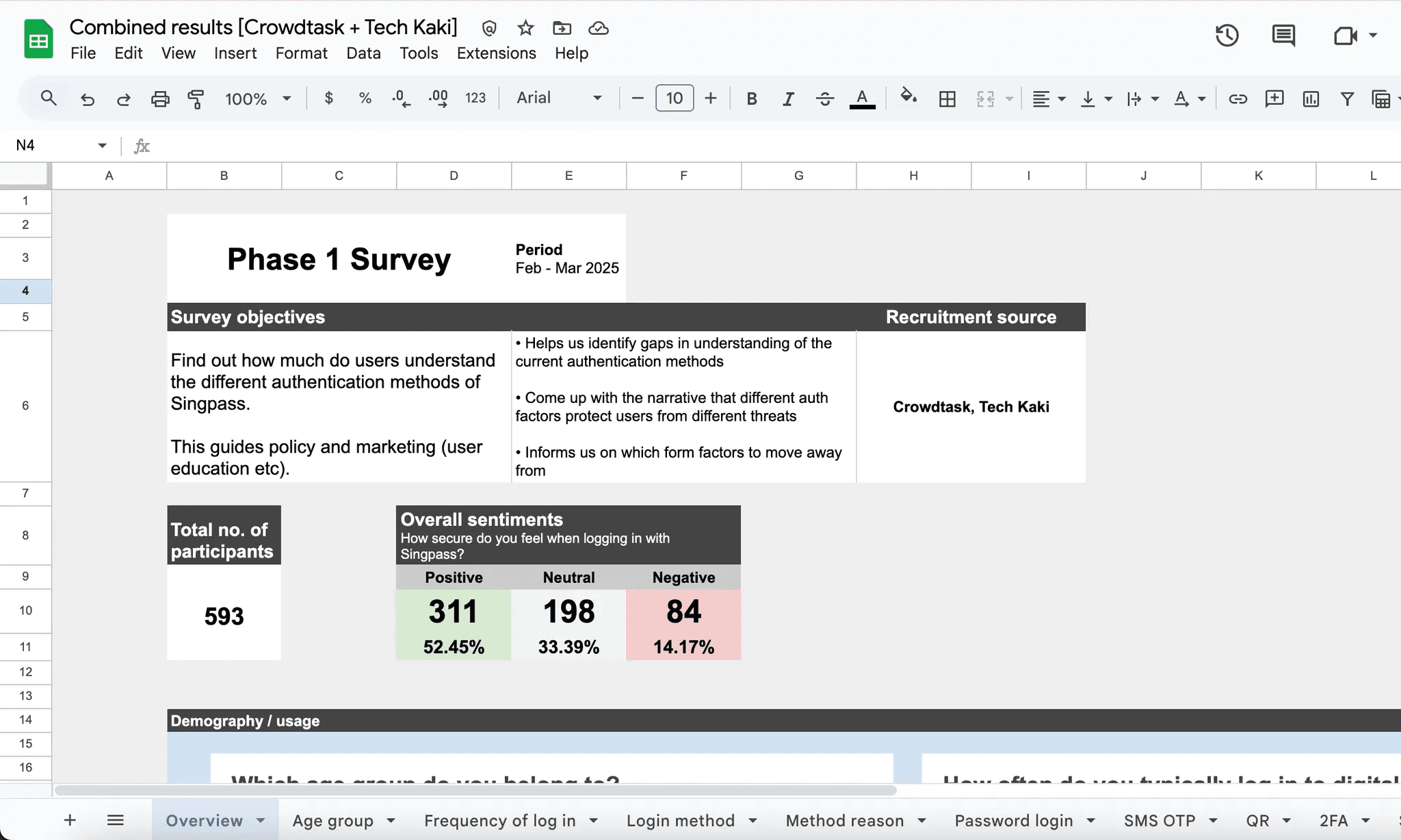Open the Arial font dropdown

[x=559, y=98]
